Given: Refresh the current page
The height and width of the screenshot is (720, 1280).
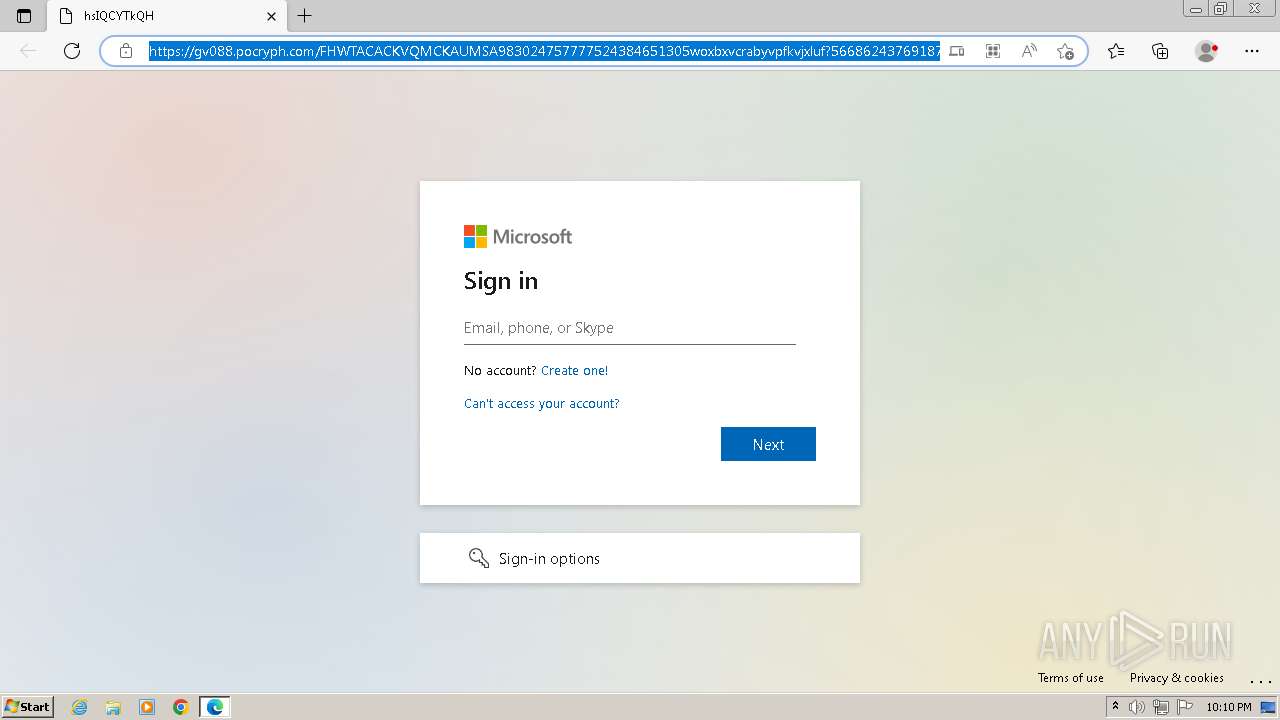Looking at the screenshot, I should pyautogui.click(x=72, y=51).
